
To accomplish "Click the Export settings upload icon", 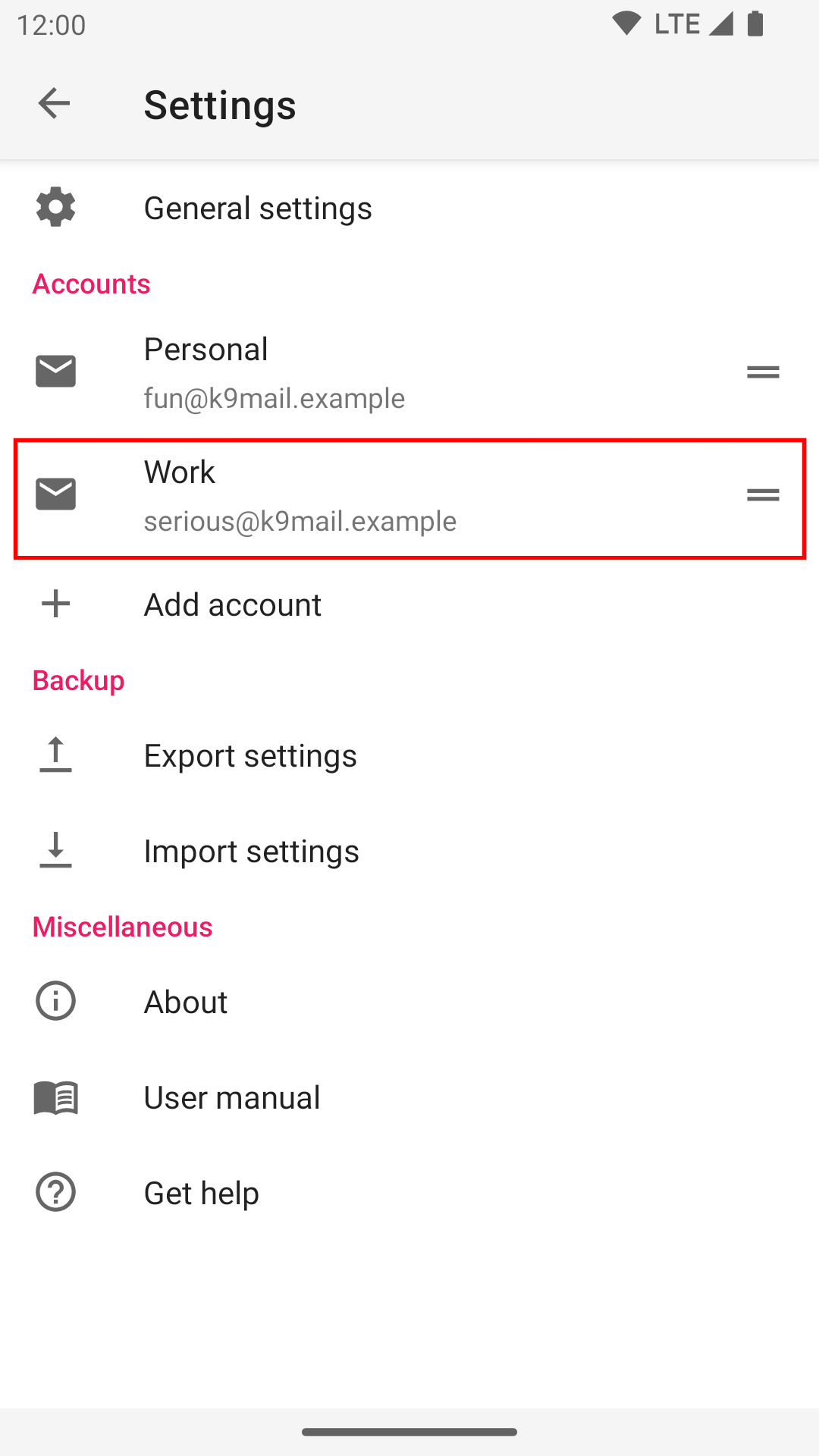I will click(55, 755).
